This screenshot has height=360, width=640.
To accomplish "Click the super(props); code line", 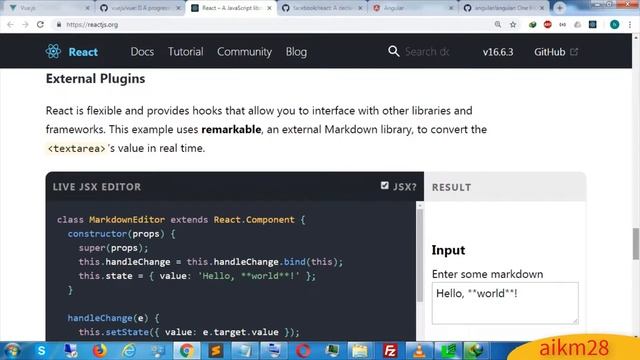I will (113, 248).
